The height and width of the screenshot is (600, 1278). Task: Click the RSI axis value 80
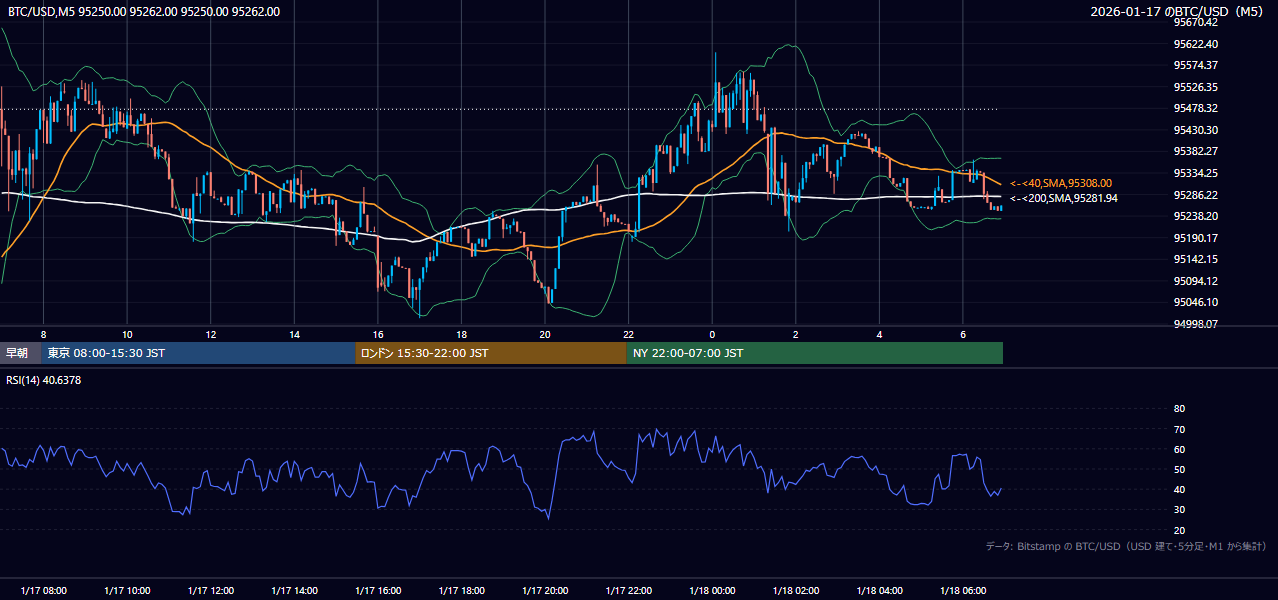point(1179,409)
